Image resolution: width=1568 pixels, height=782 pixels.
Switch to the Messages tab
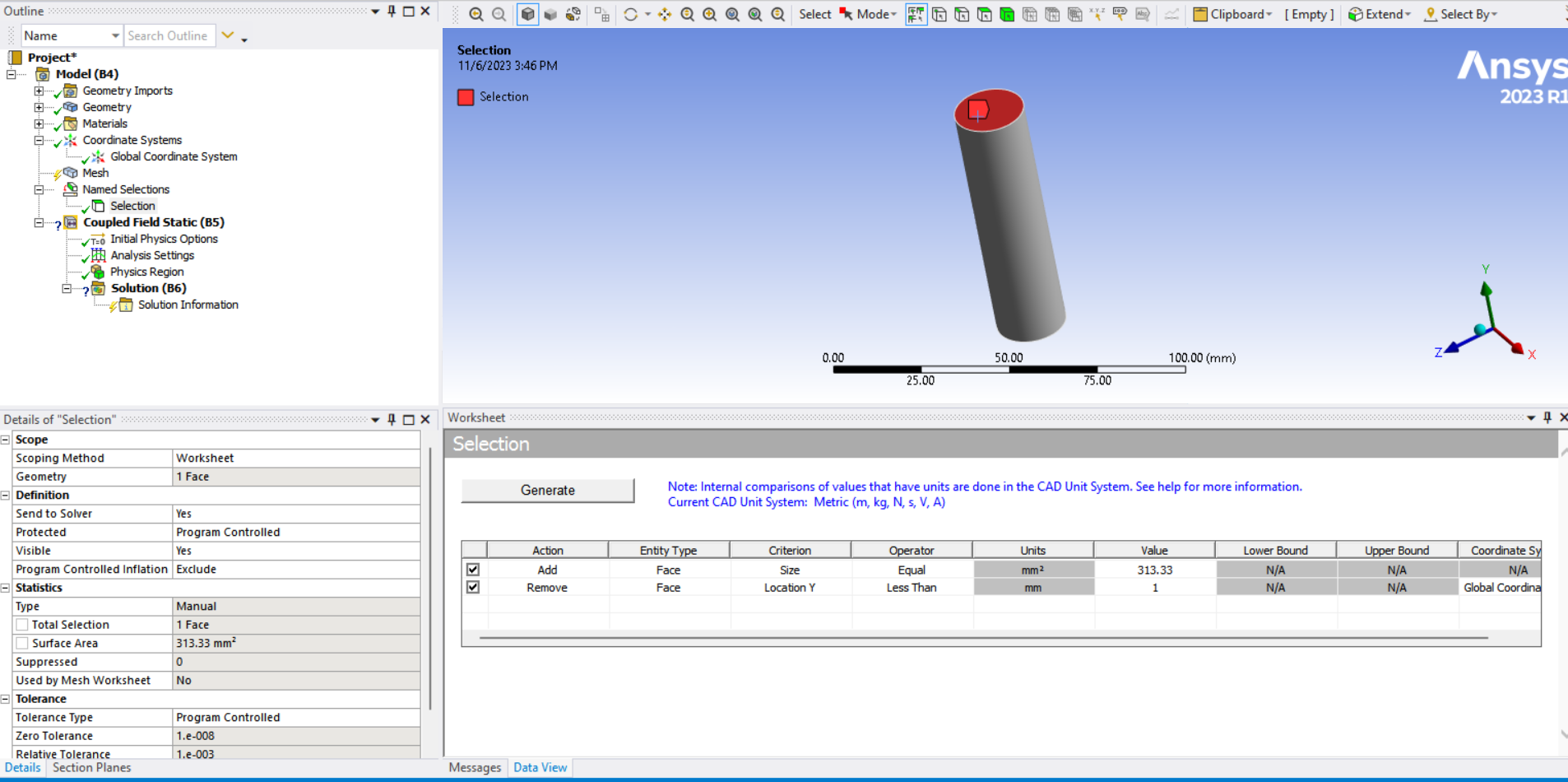tap(475, 767)
